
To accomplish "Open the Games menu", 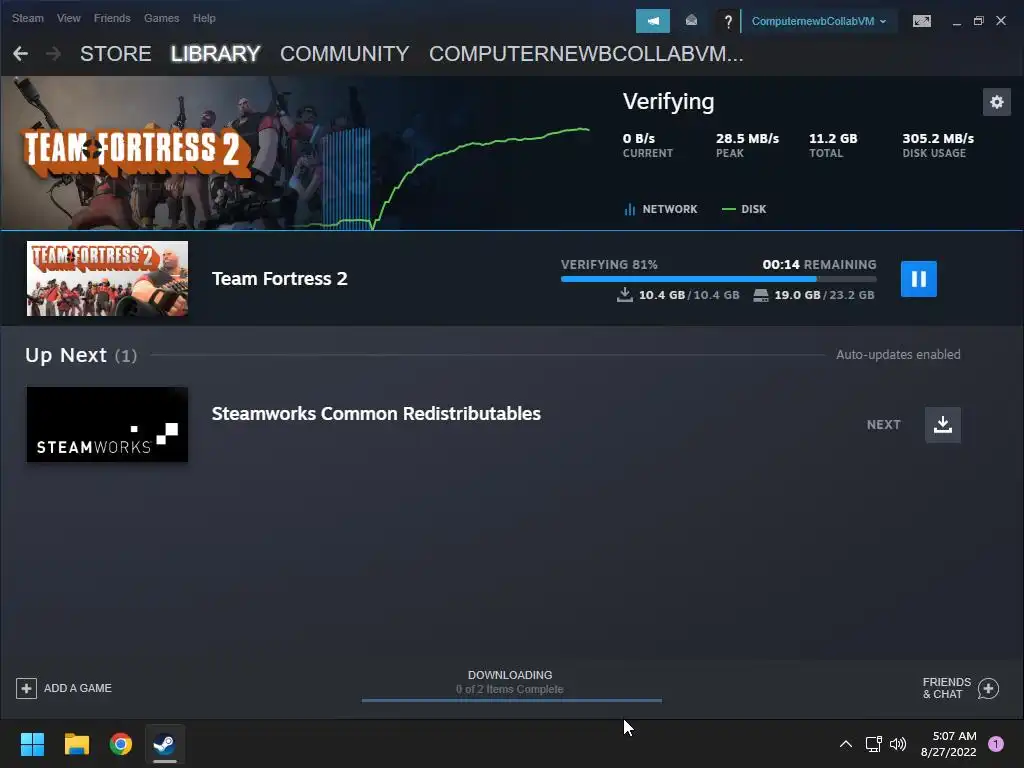I will [161, 18].
